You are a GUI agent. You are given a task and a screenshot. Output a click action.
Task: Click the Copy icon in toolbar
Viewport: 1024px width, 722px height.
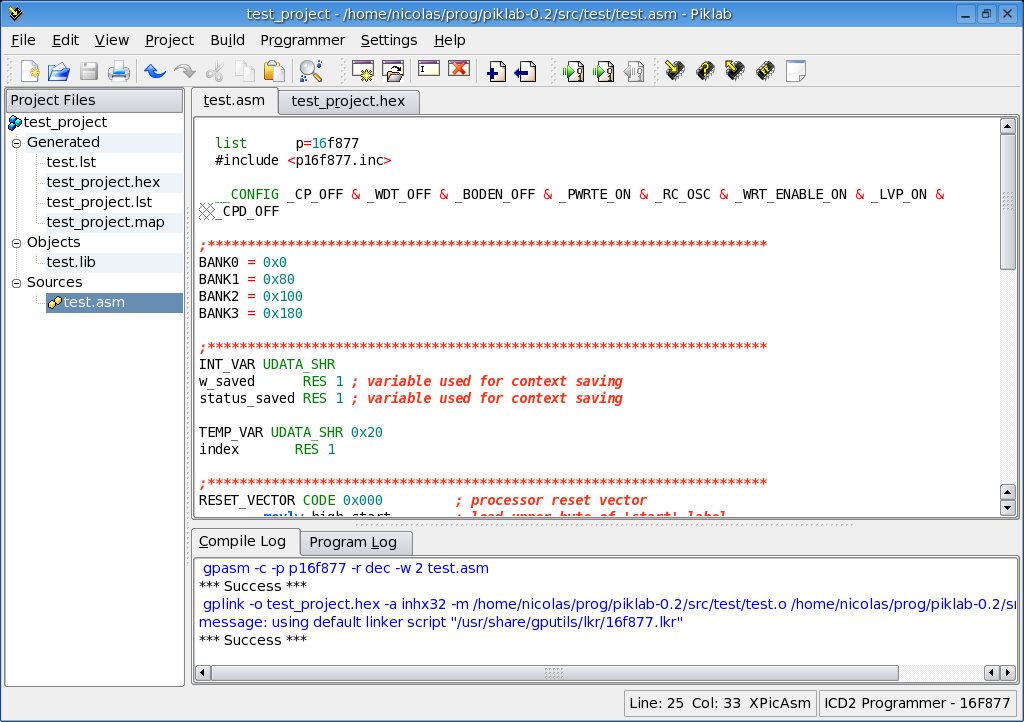[x=245, y=71]
